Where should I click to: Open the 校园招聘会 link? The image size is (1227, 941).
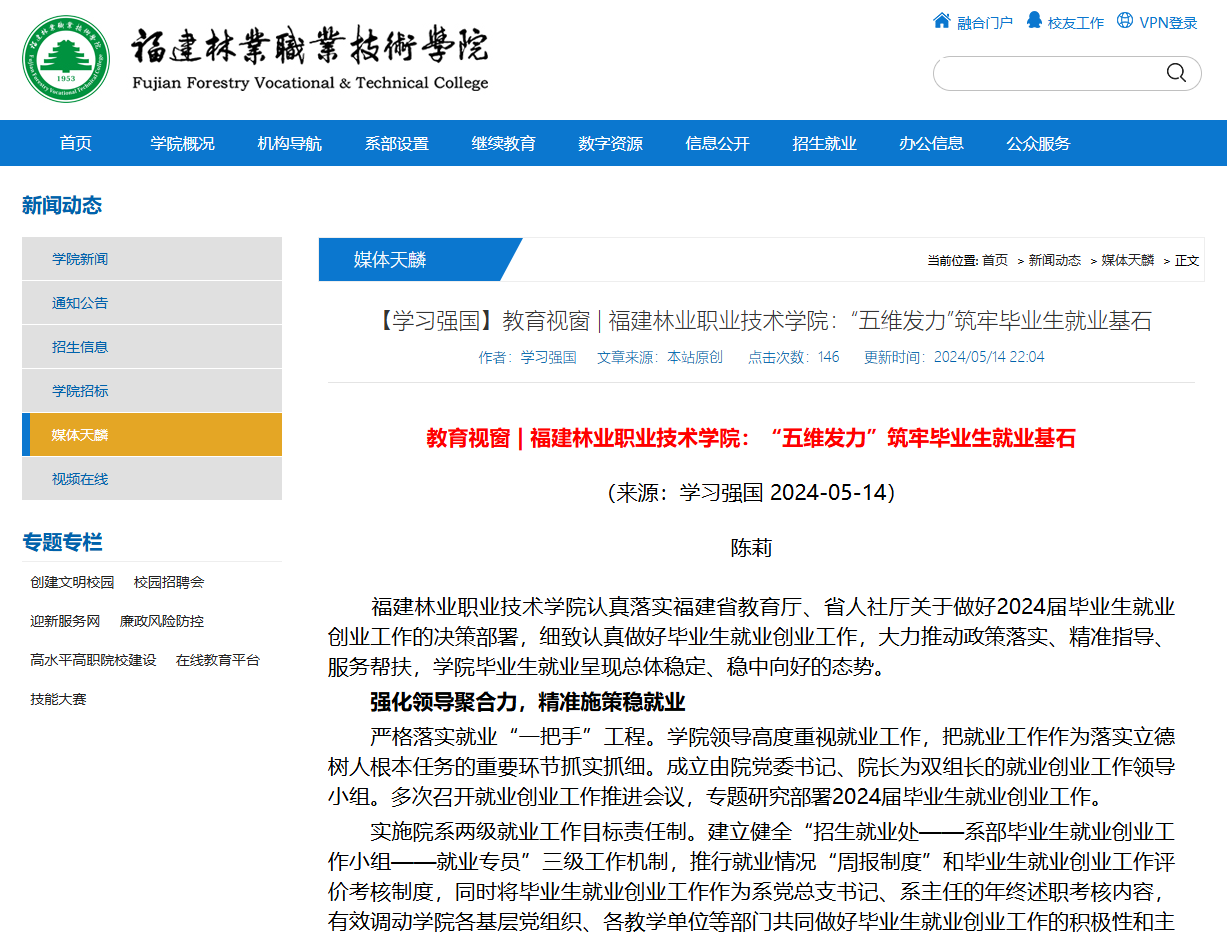tap(169, 582)
